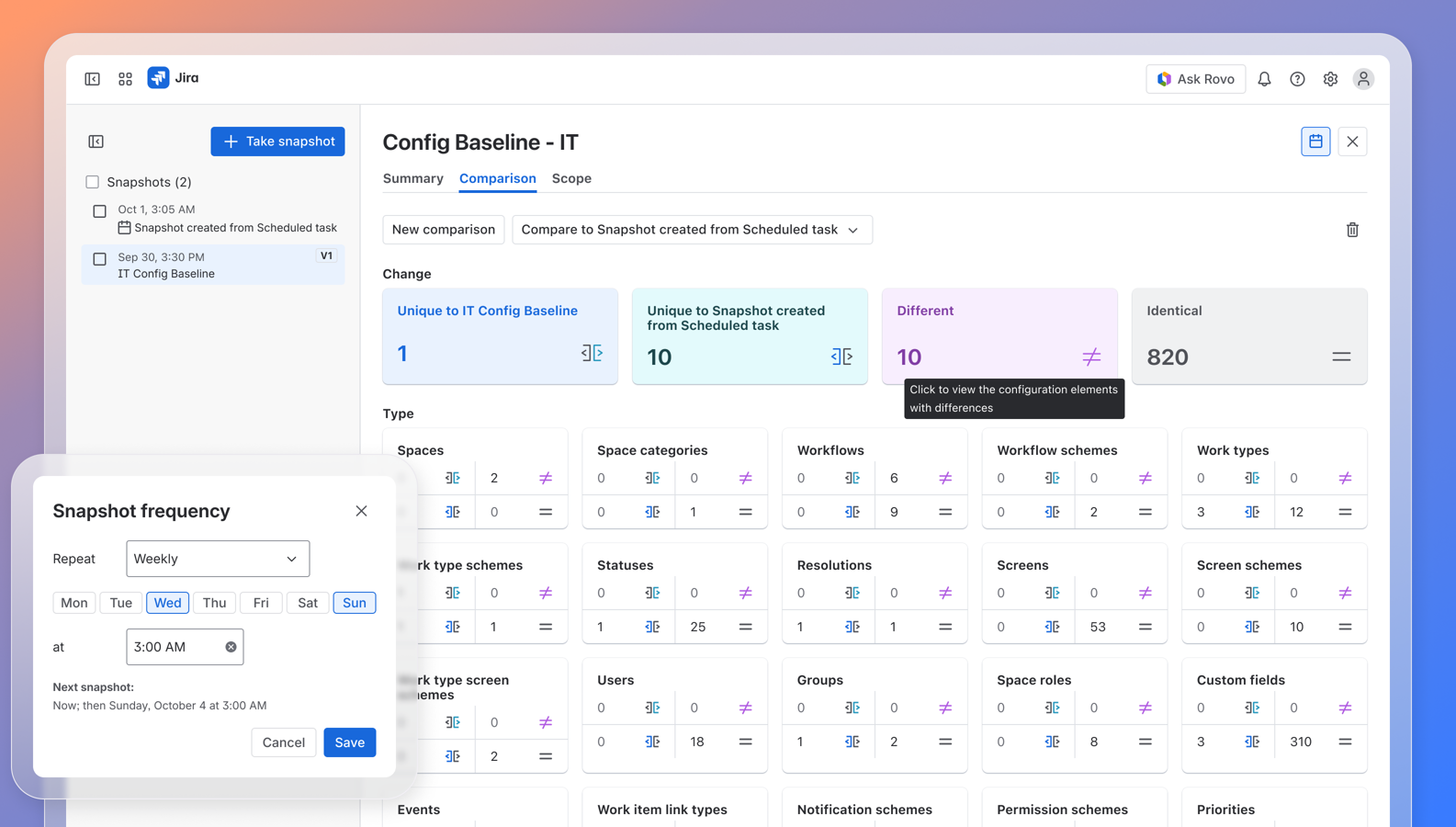The height and width of the screenshot is (827, 1456).
Task: Clear the 3:00 AM time value
Action: tap(231, 647)
